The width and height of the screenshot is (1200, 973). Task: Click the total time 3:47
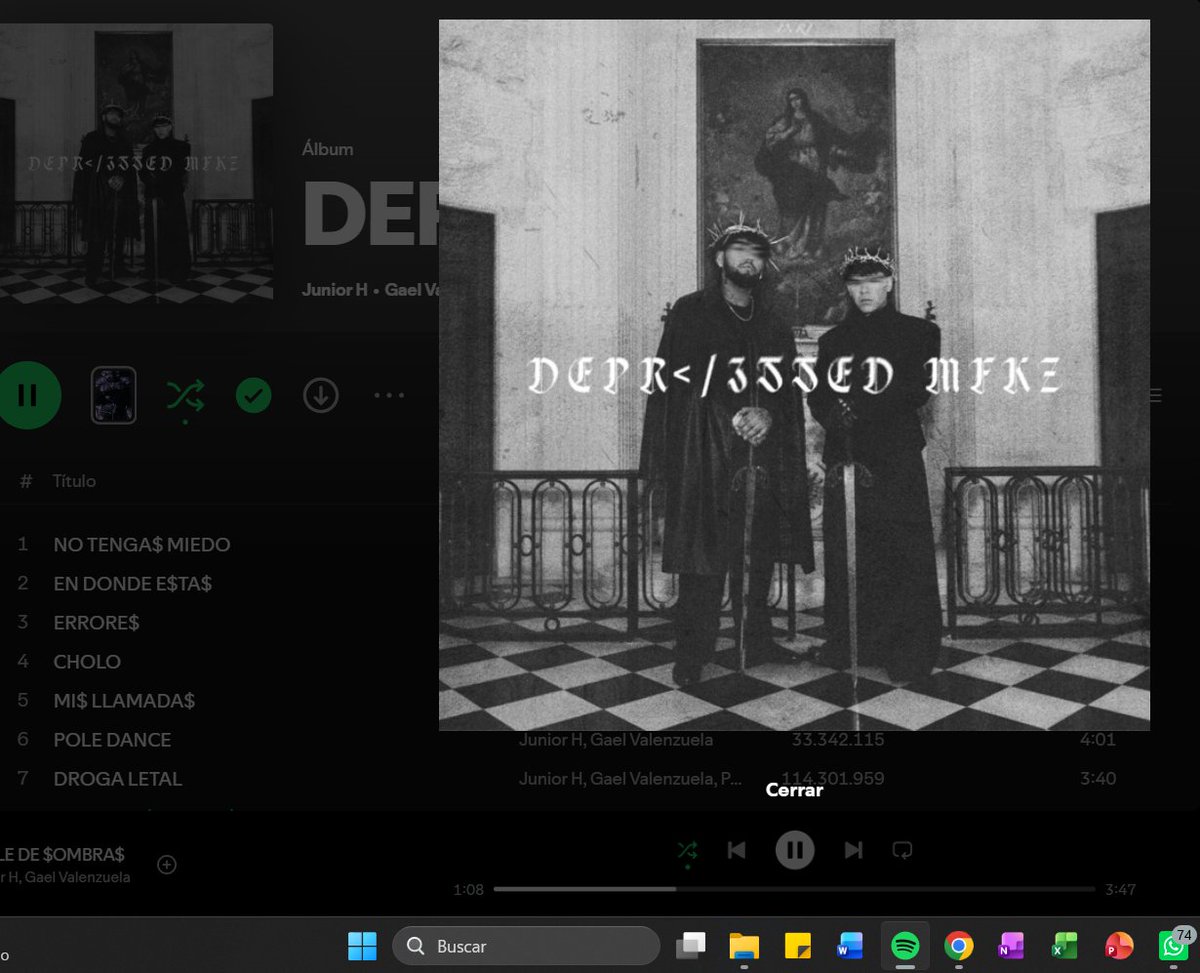tap(1120, 890)
